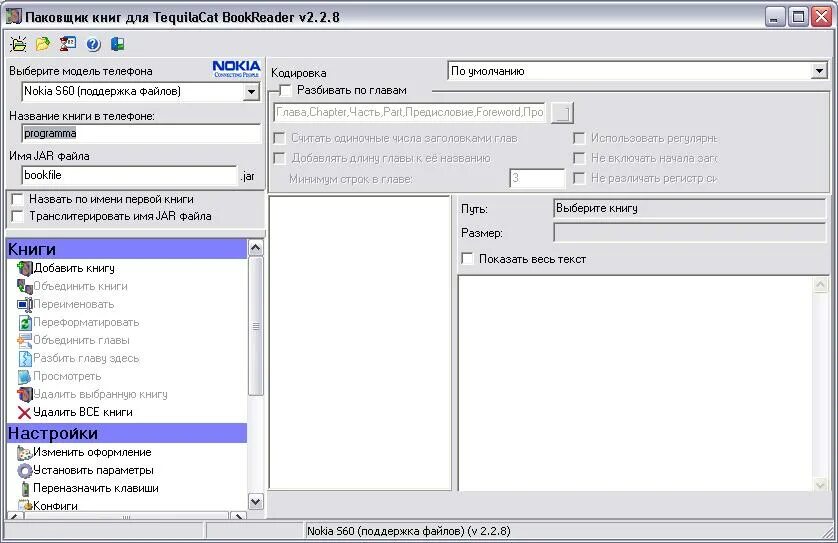Screen dimensions: 838x543
Task: Open the phone model dropdown
Action: [251, 92]
